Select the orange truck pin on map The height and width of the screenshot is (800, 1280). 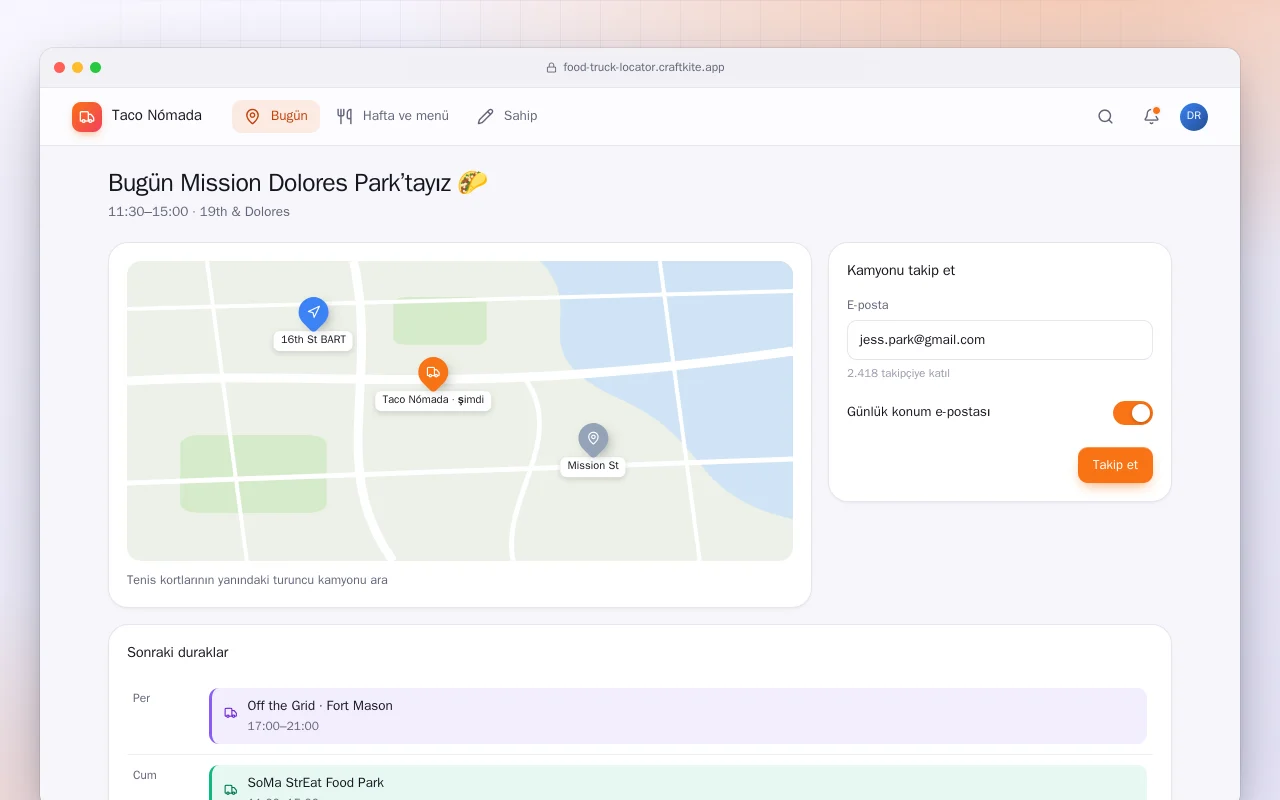tap(433, 374)
